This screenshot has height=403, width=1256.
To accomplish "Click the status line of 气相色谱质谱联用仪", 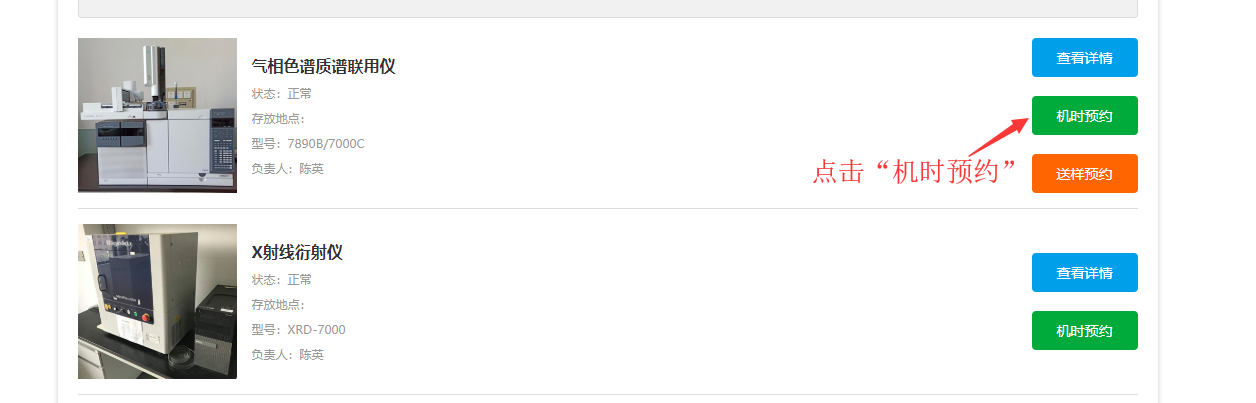I will [282, 94].
